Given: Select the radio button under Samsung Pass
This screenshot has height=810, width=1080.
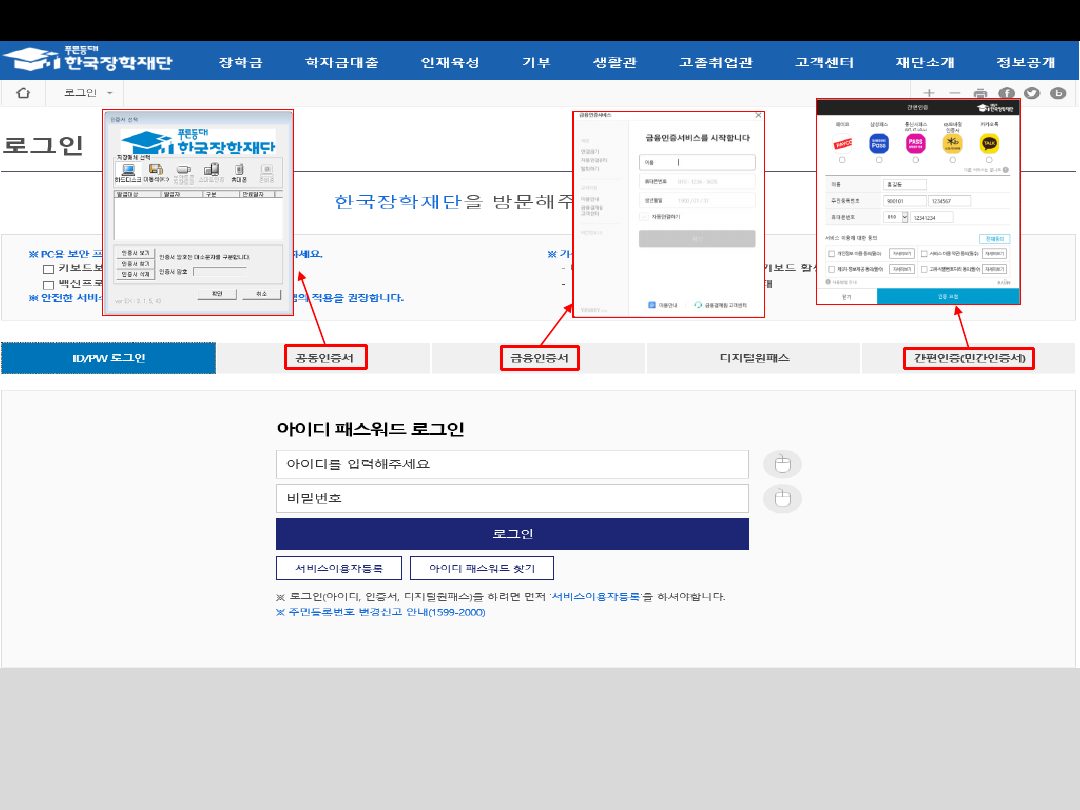Looking at the screenshot, I should 879,160.
